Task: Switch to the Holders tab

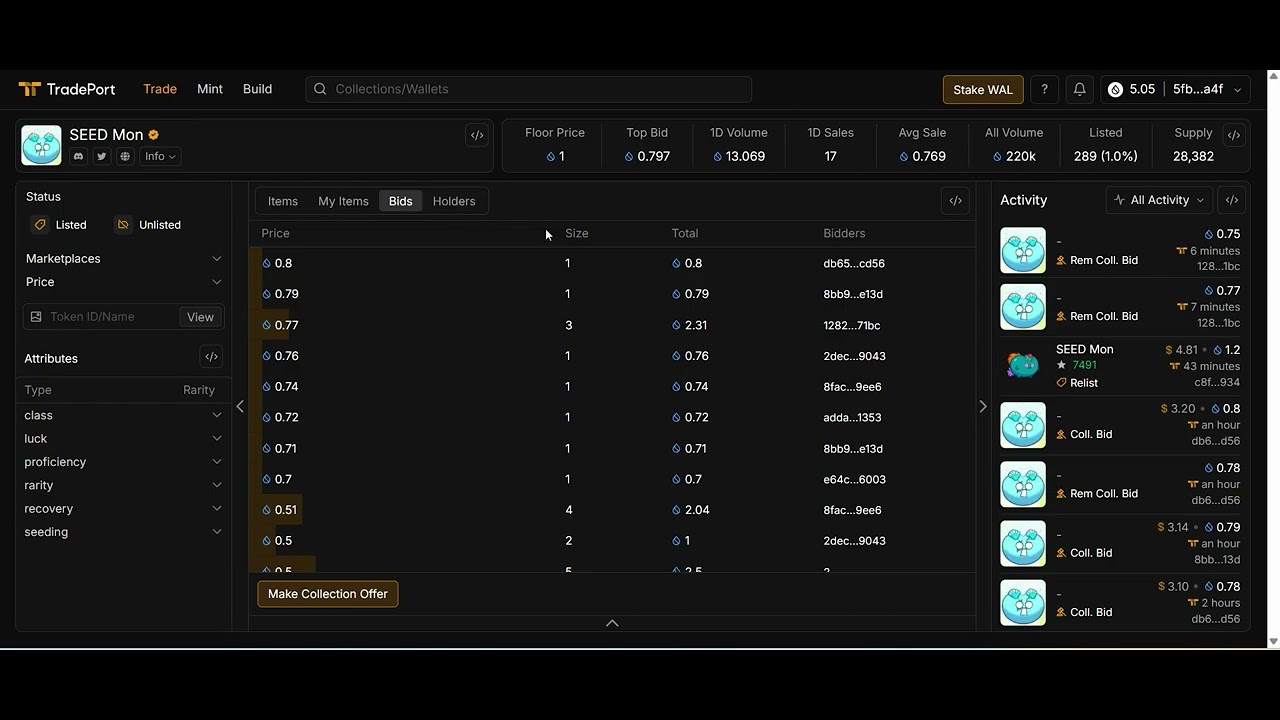Action: click(x=454, y=201)
